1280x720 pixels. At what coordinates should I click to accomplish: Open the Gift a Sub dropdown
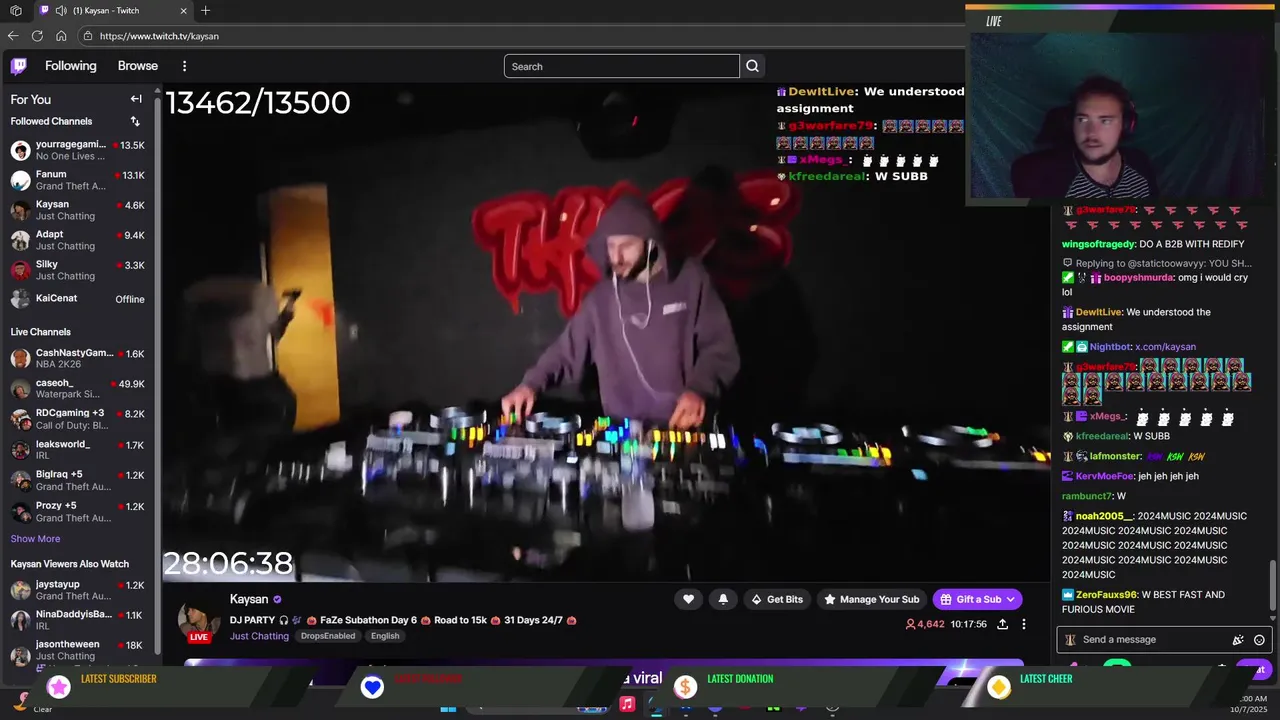tap(977, 599)
